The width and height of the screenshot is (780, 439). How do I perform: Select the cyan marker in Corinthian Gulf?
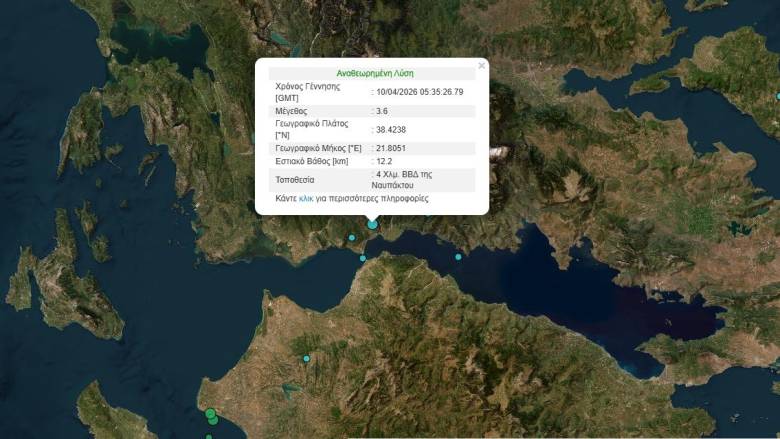click(458, 257)
